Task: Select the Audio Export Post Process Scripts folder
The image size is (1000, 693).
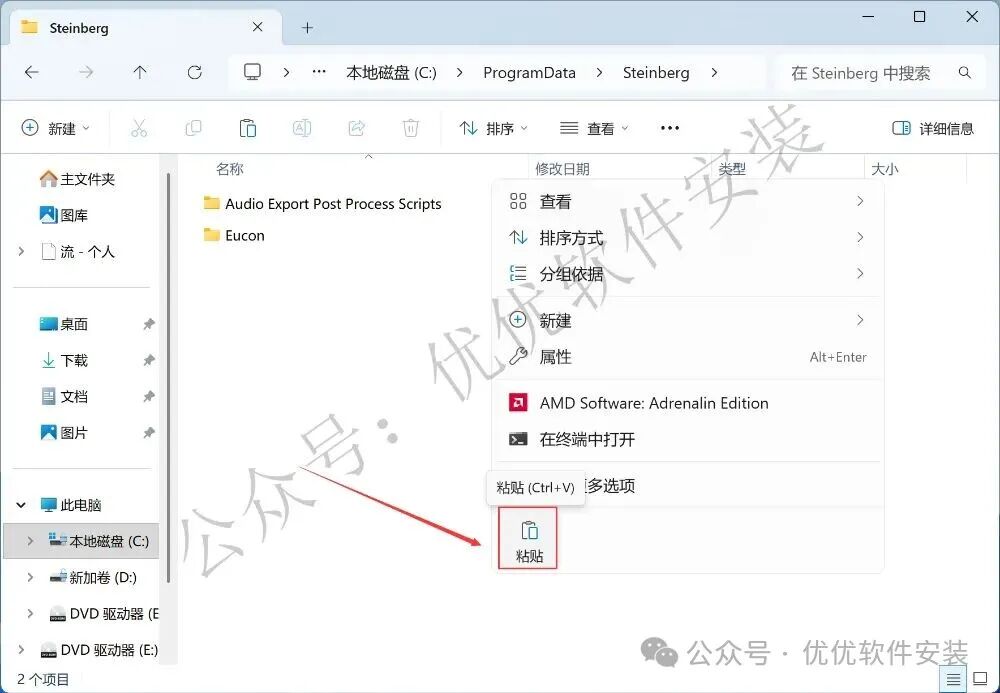Action: 322,203
